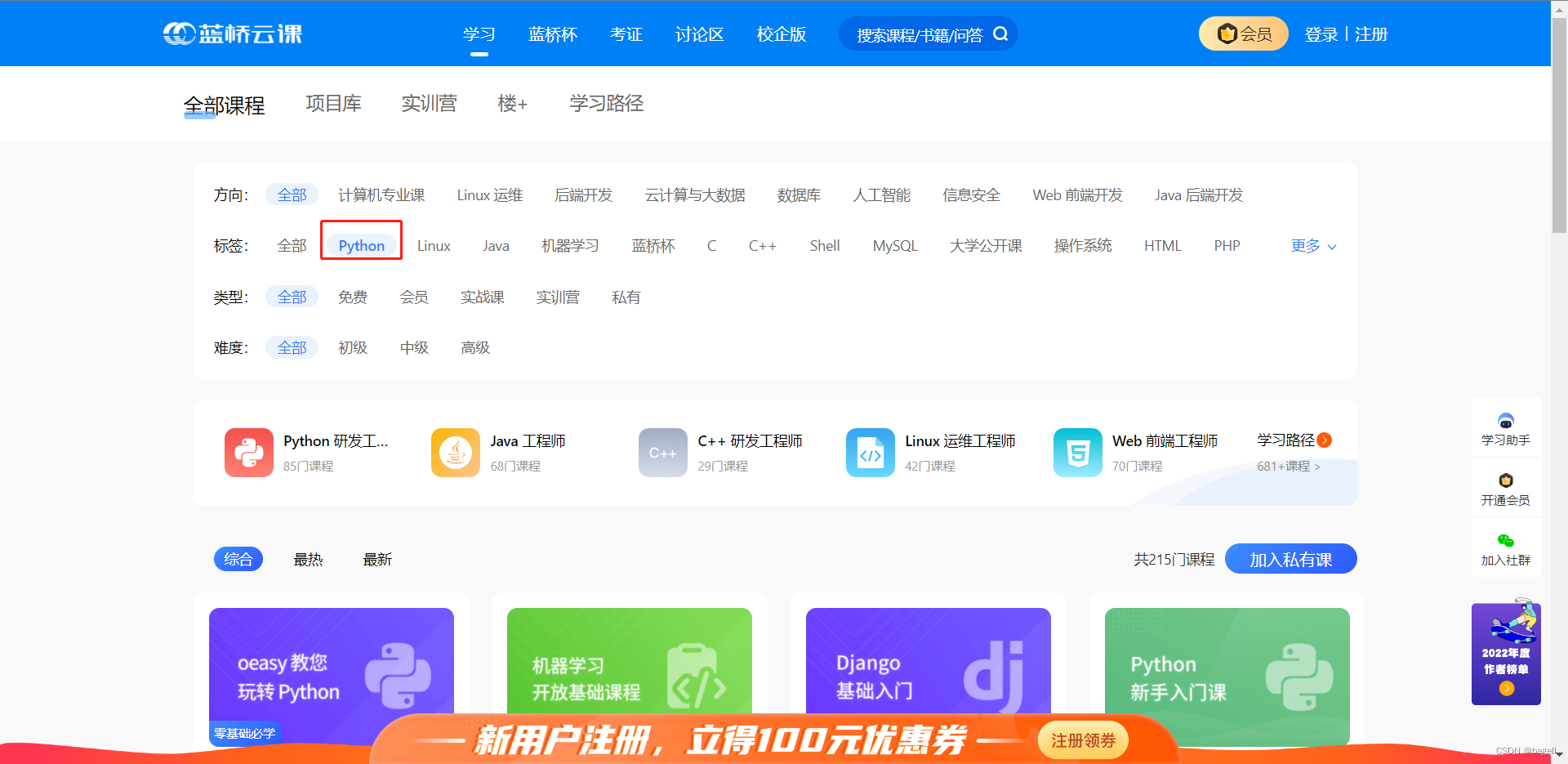
Task: Open the Python 研发工程师 path icon
Action: [x=249, y=453]
